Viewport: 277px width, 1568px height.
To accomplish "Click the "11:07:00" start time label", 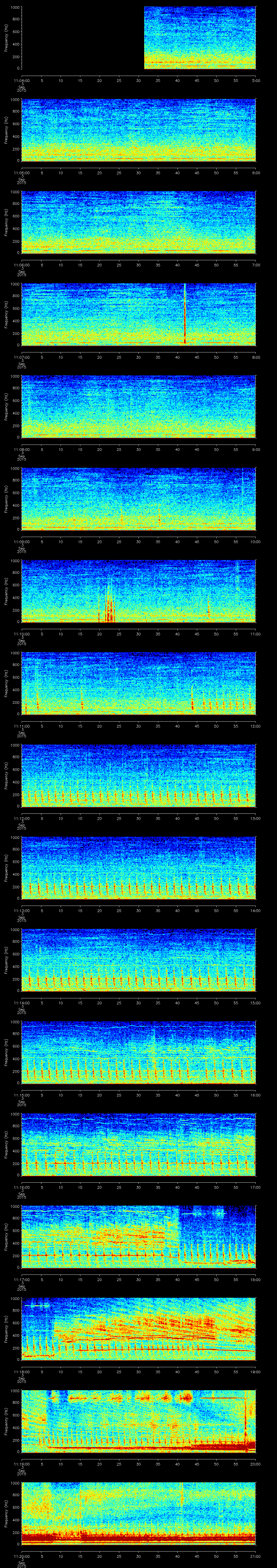I will point(21,357).
